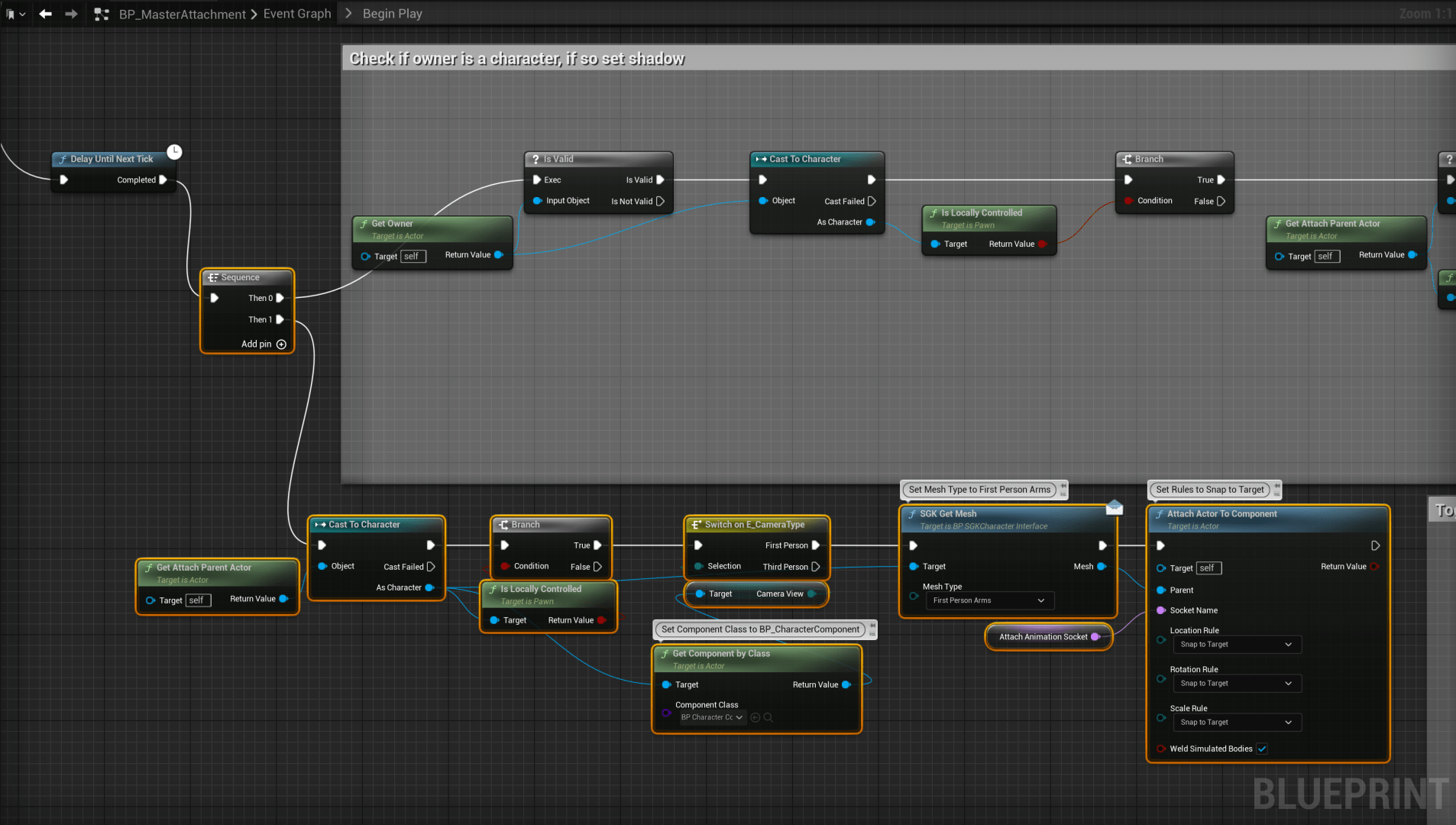Click the use-selected arrow icon beside Component Class
This screenshot has height=825, width=1456.
tap(756, 717)
